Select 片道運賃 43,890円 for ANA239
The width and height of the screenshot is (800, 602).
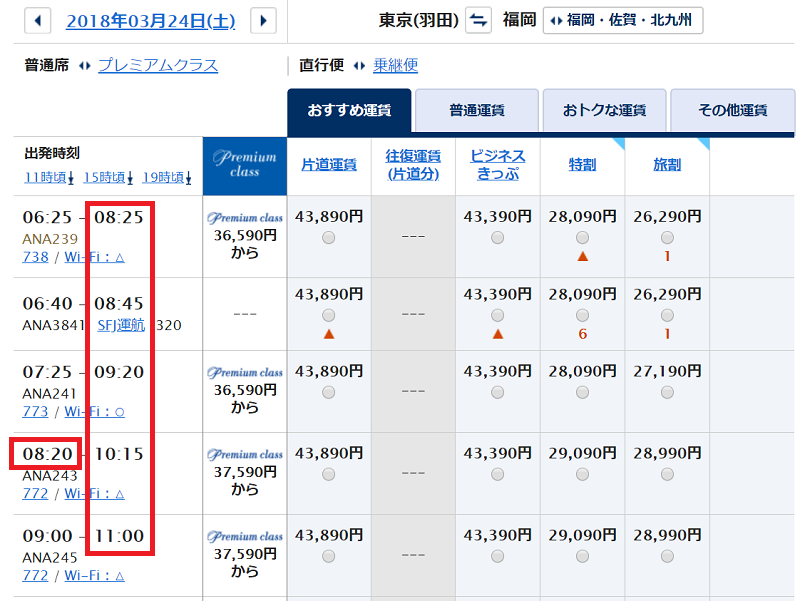coord(329,238)
